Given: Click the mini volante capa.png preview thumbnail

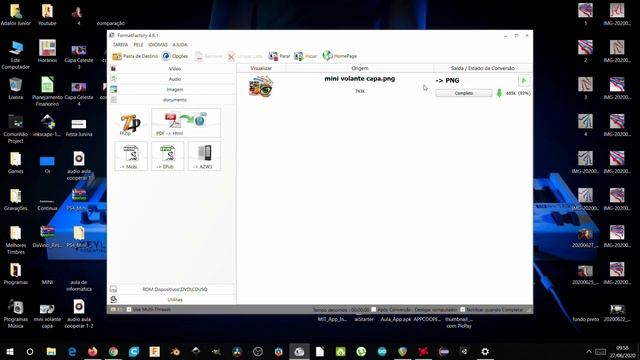Looking at the screenshot, I should (x=261, y=87).
